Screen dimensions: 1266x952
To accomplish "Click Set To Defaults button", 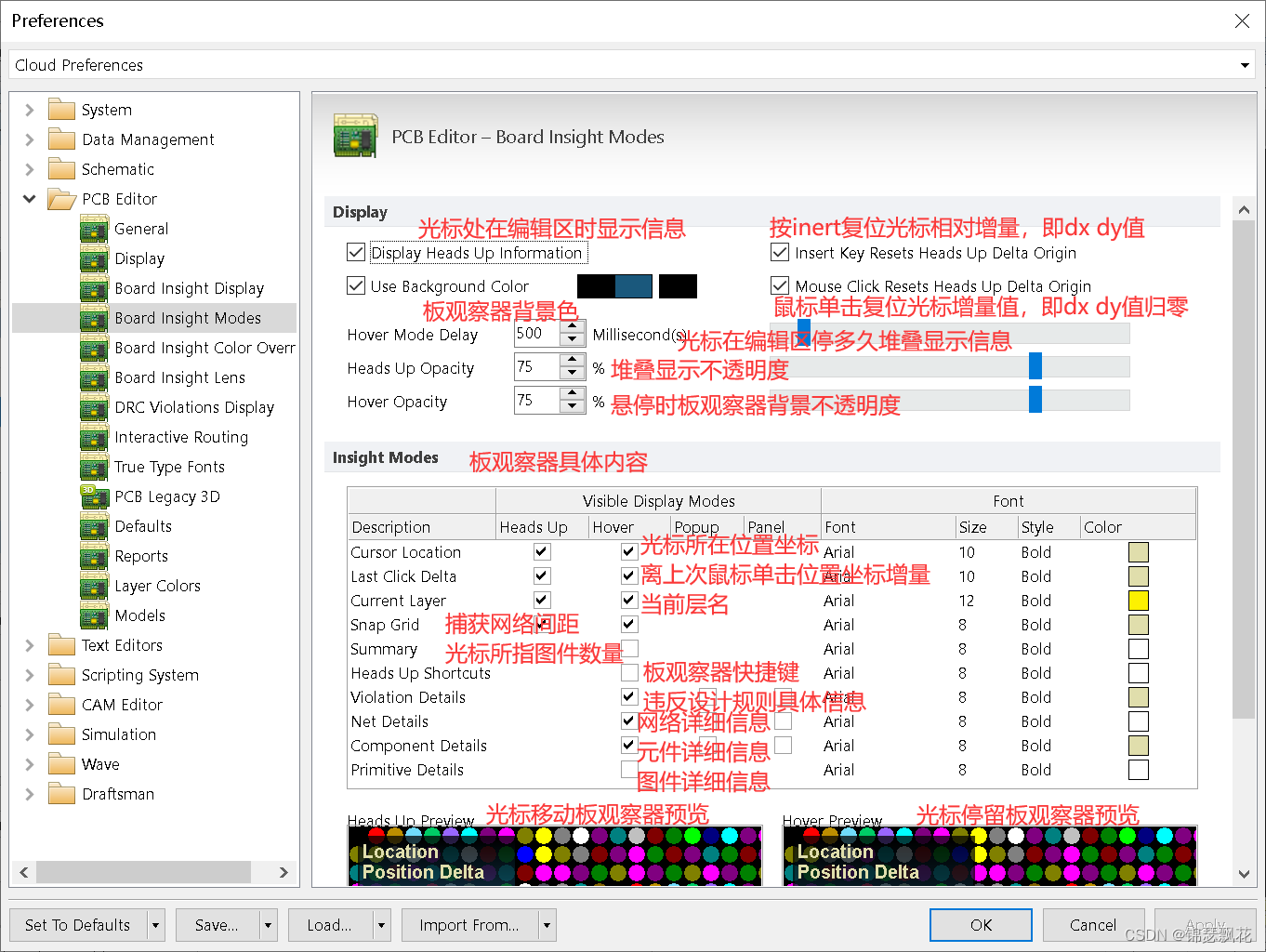I will pyautogui.click(x=78, y=925).
